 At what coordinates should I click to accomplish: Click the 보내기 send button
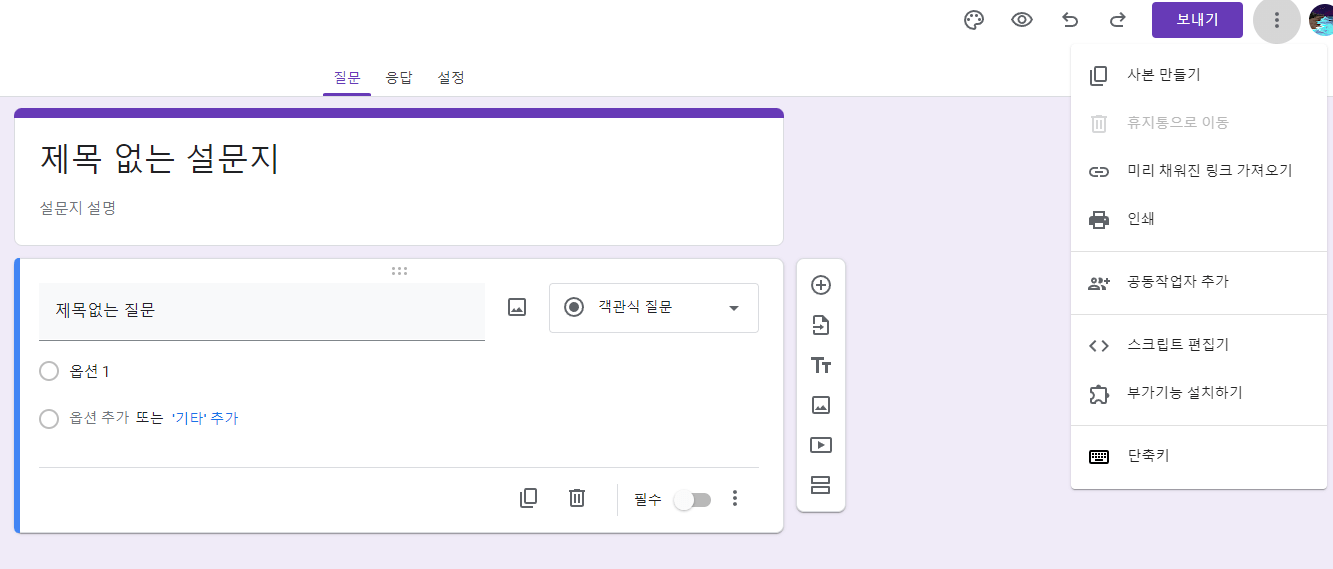[1197, 20]
